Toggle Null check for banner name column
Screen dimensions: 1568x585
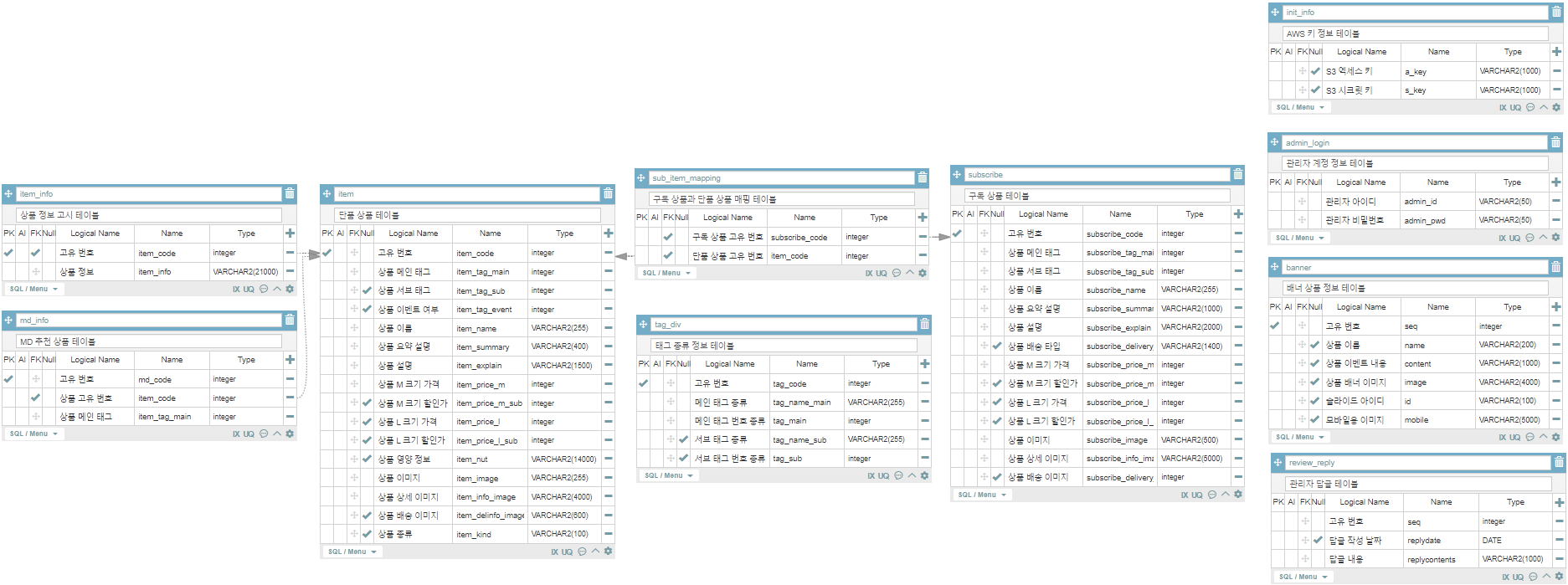pyautogui.click(x=1314, y=345)
